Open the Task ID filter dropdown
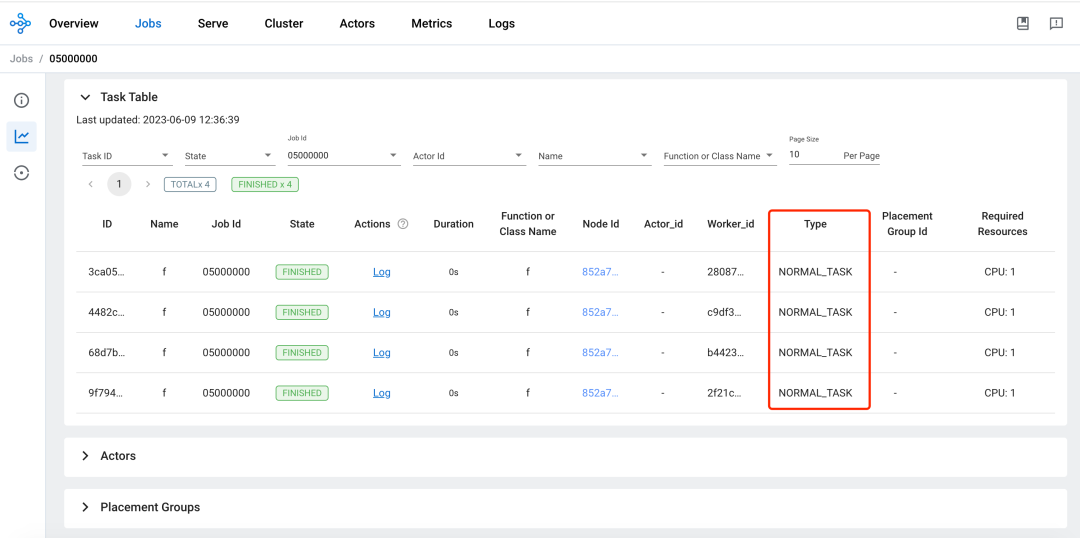 [127, 156]
